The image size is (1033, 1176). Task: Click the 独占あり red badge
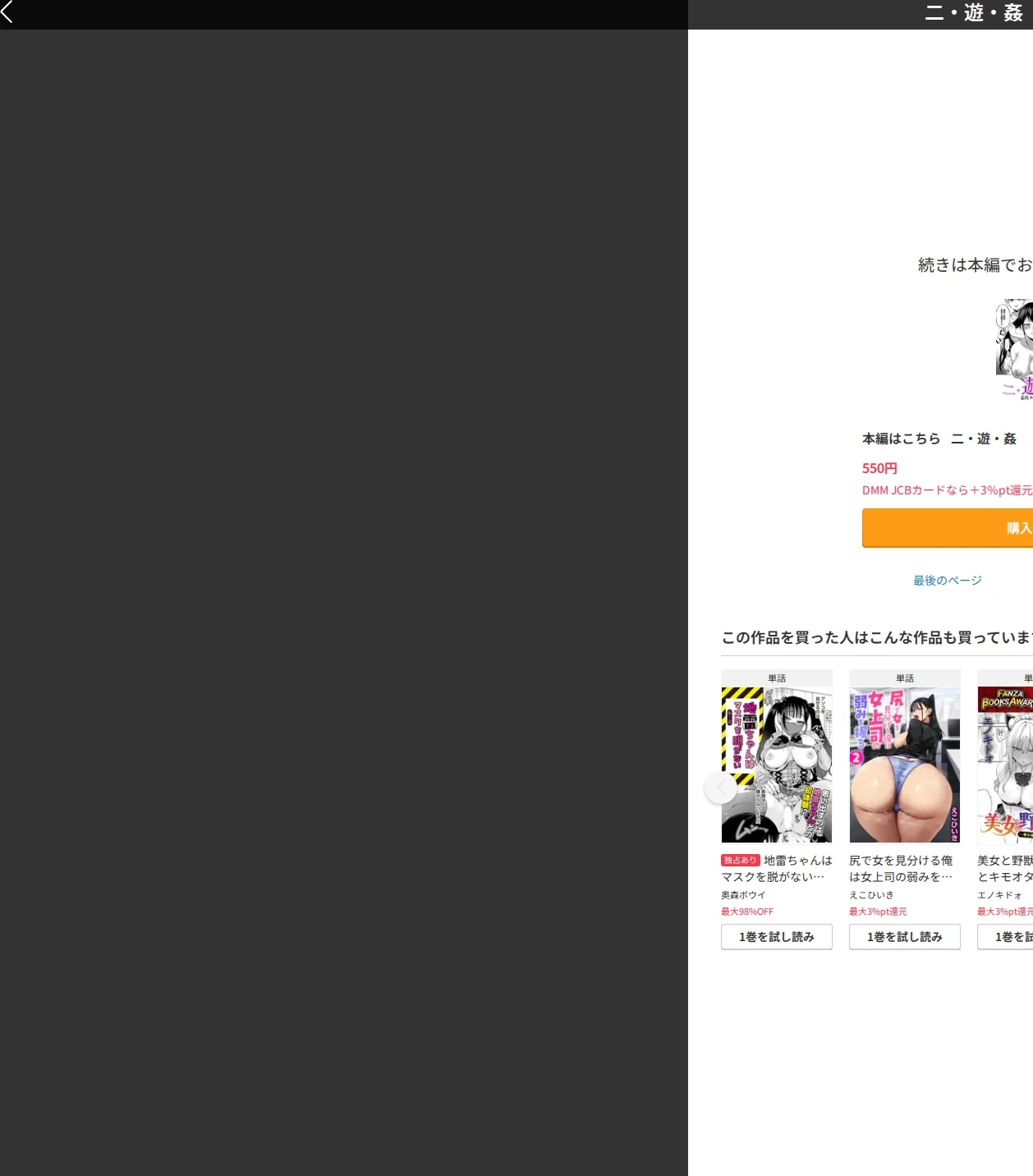741,861
